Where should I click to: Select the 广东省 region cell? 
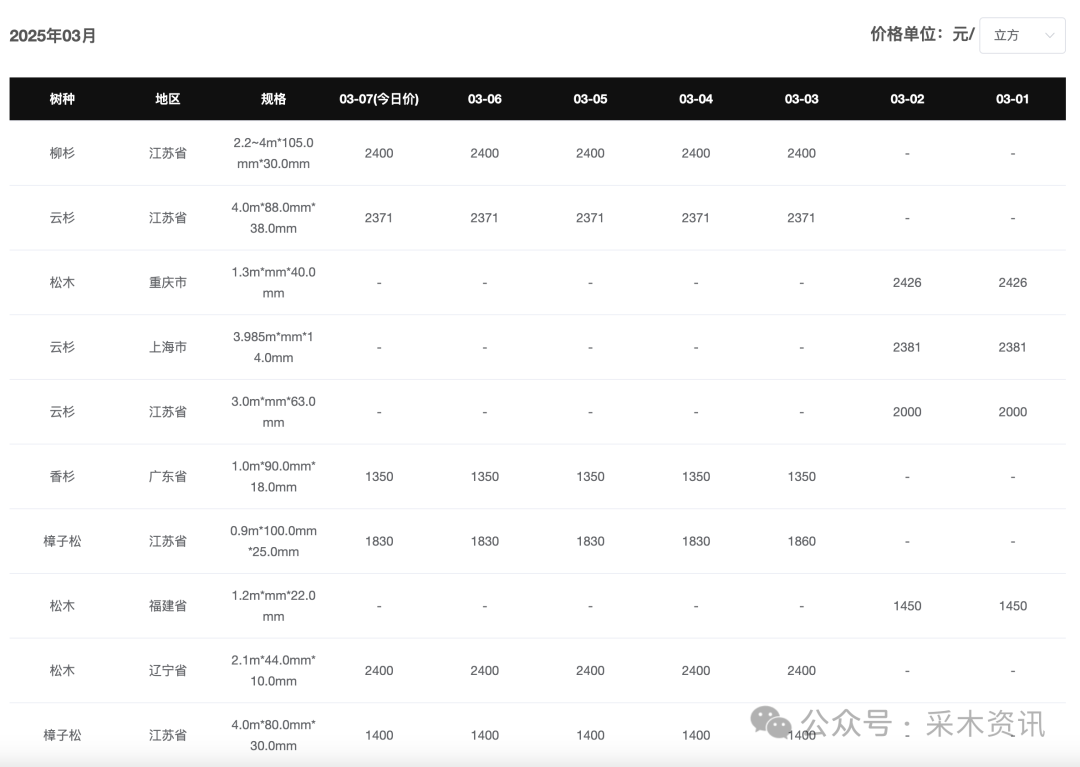(x=167, y=476)
